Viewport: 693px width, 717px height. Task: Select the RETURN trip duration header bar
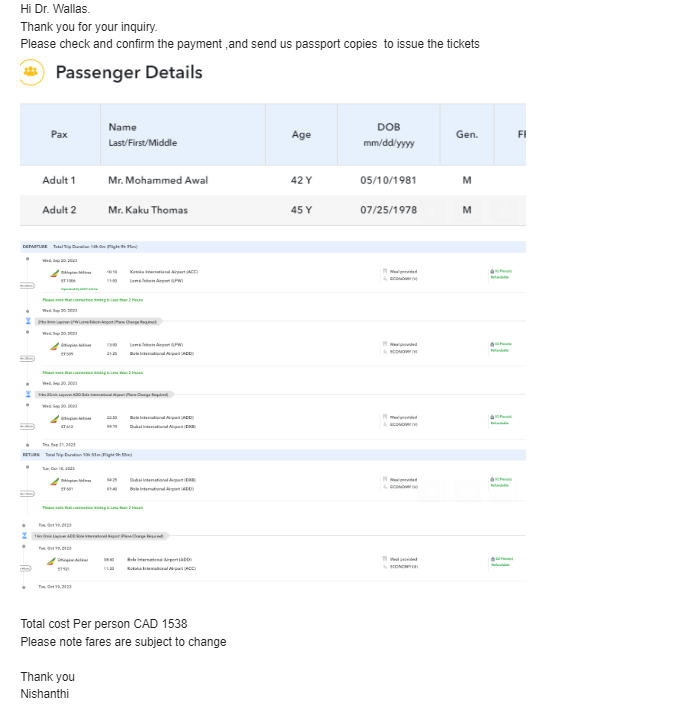(272, 454)
